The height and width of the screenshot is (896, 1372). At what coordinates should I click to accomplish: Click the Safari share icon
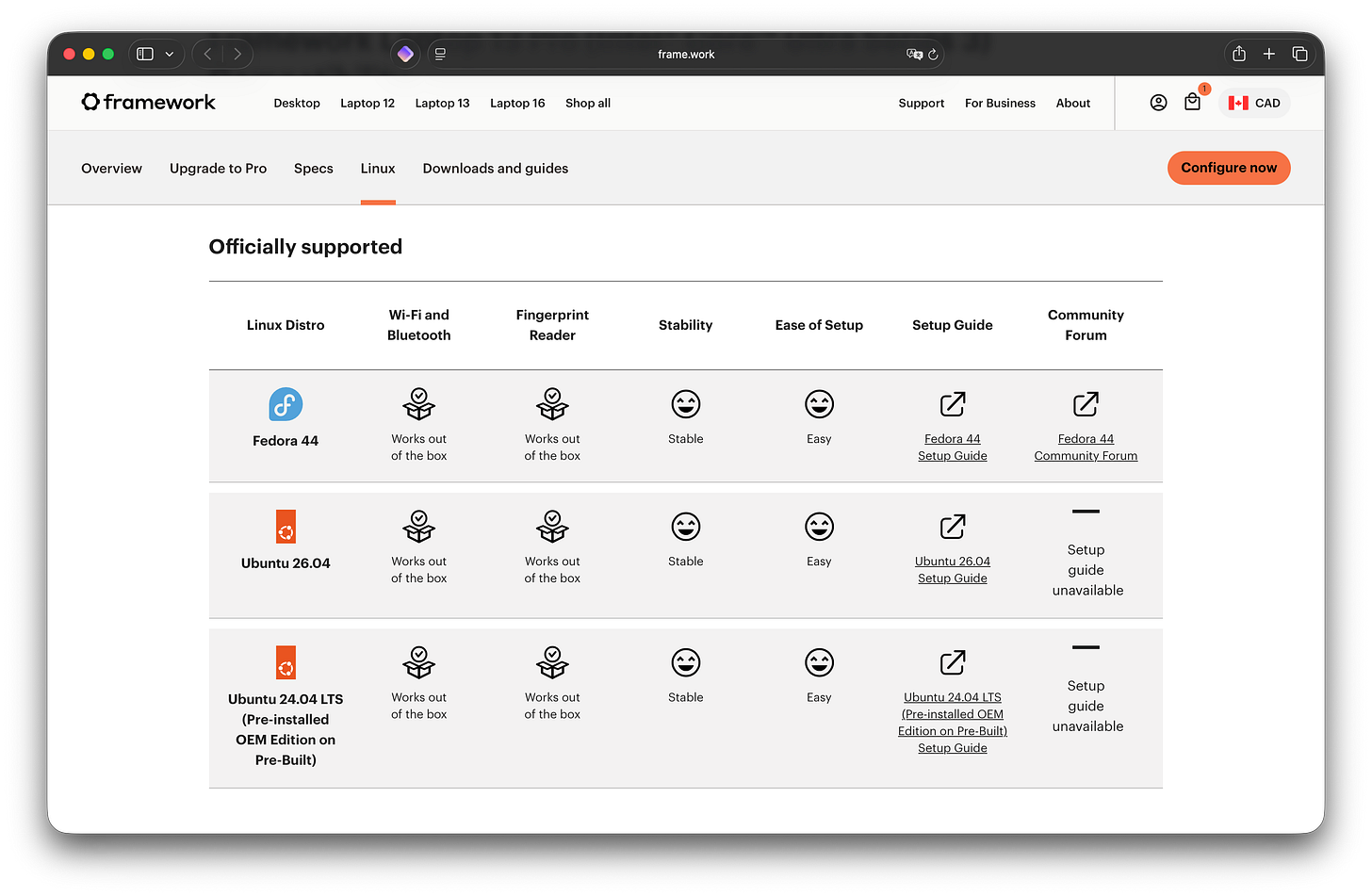pyautogui.click(x=1239, y=54)
